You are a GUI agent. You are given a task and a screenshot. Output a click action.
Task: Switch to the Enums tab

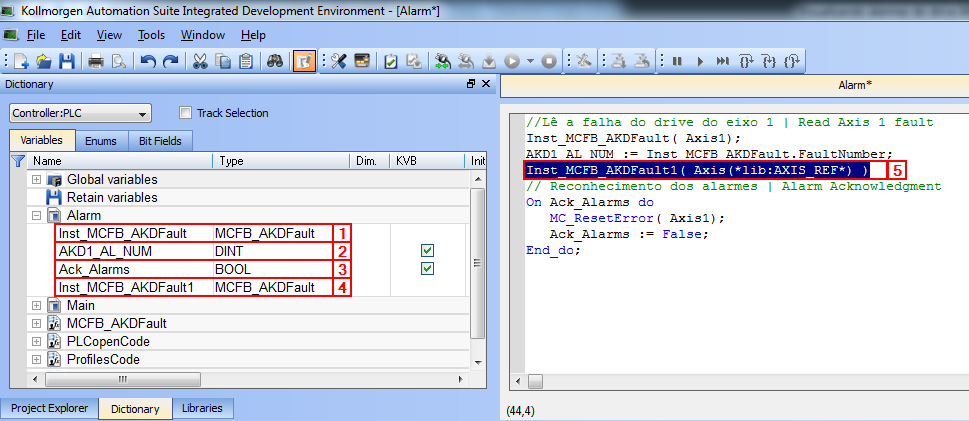[x=102, y=141]
